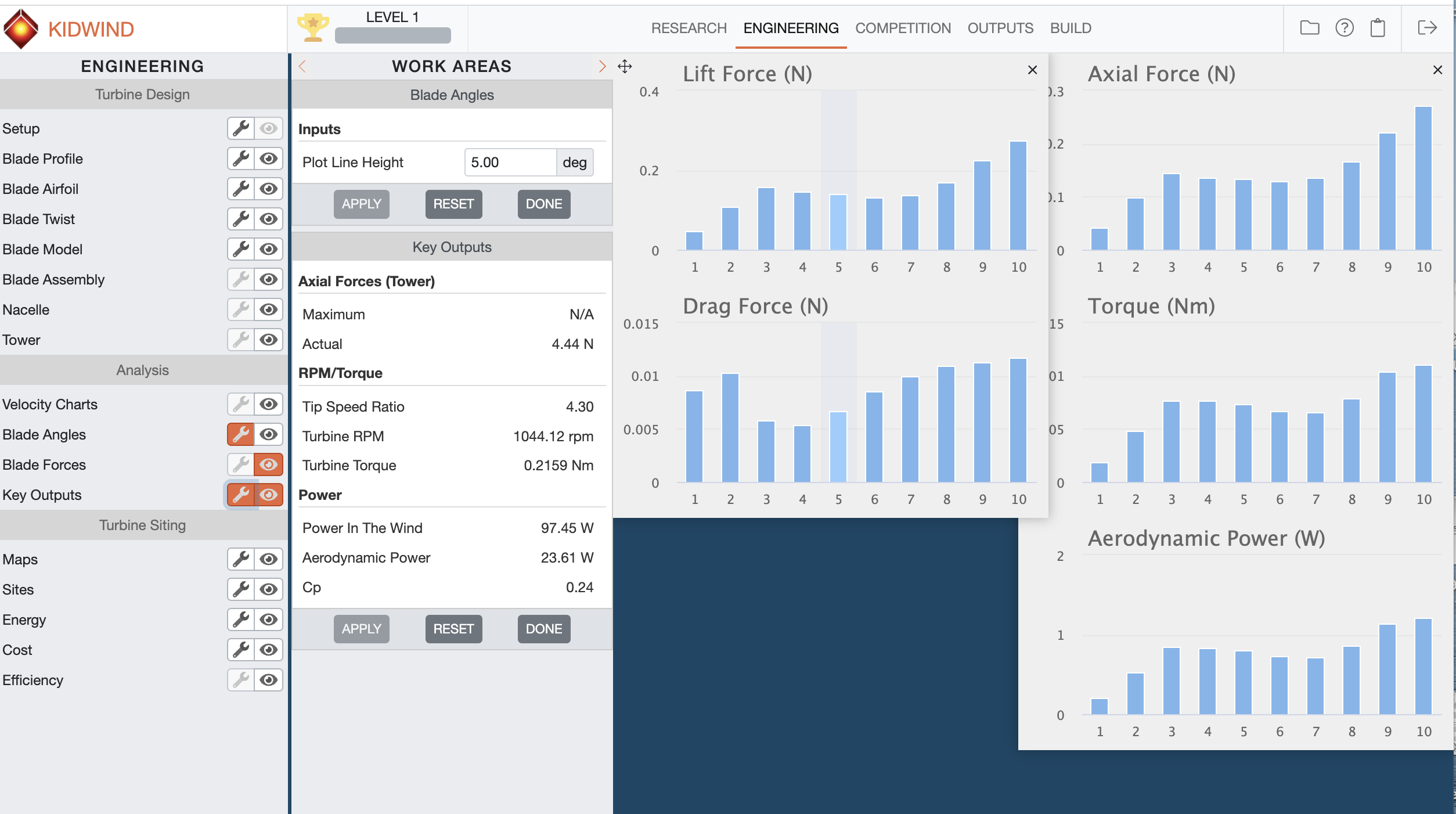
Task: Click the KidWind diamond logo
Action: (x=21, y=28)
